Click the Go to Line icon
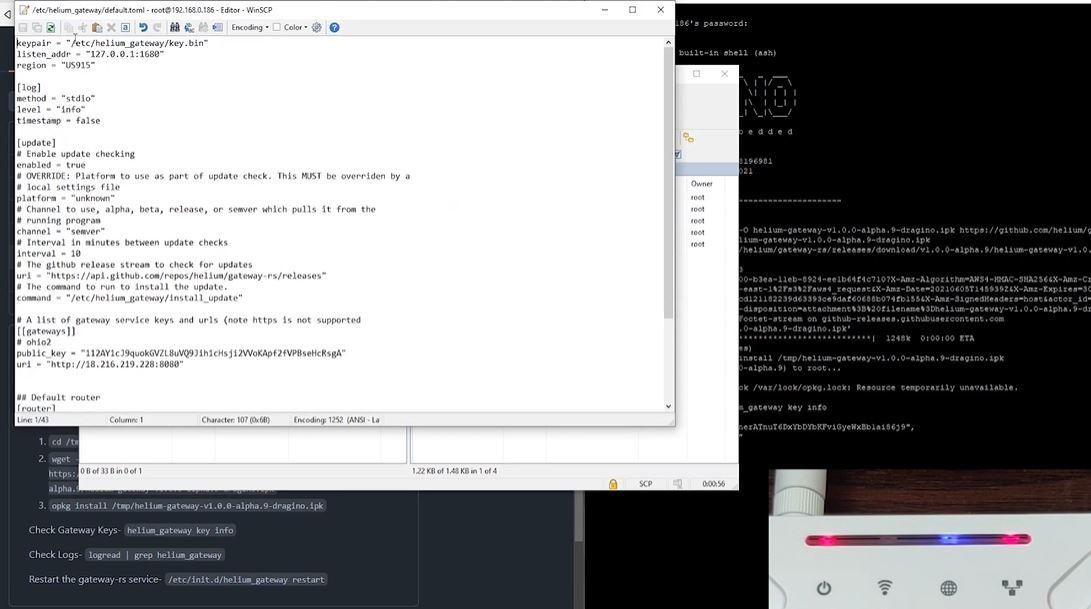Image resolution: width=1091 pixels, height=609 pixels. click(x=218, y=27)
